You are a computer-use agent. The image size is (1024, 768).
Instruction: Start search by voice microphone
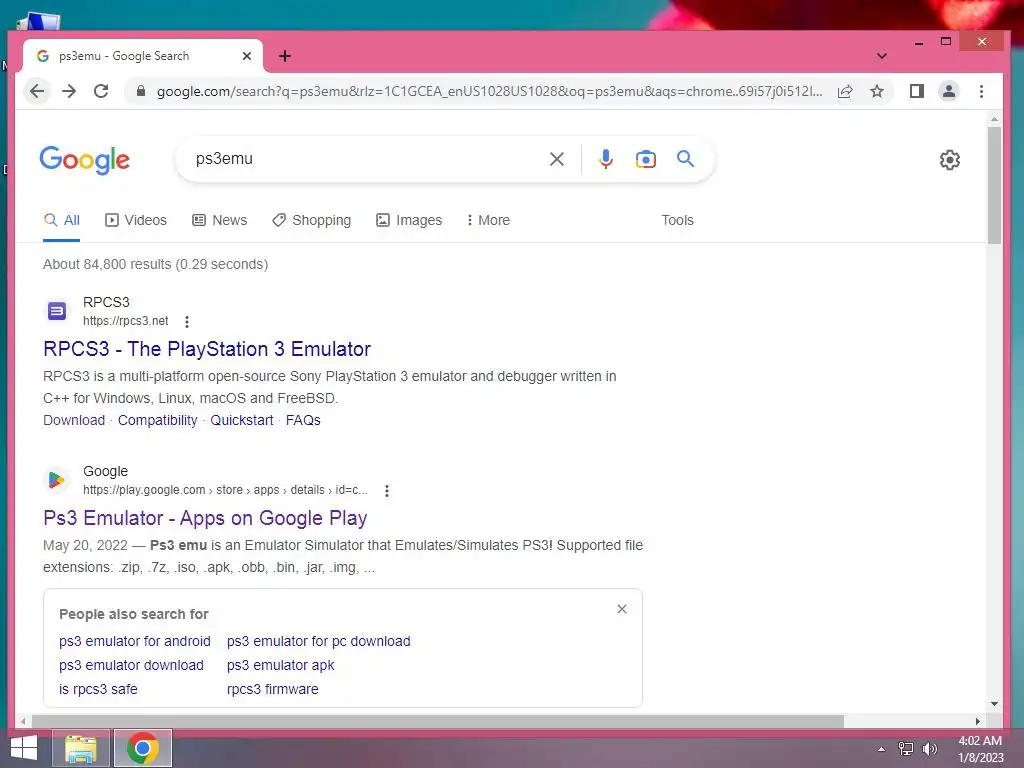coord(605,159)
